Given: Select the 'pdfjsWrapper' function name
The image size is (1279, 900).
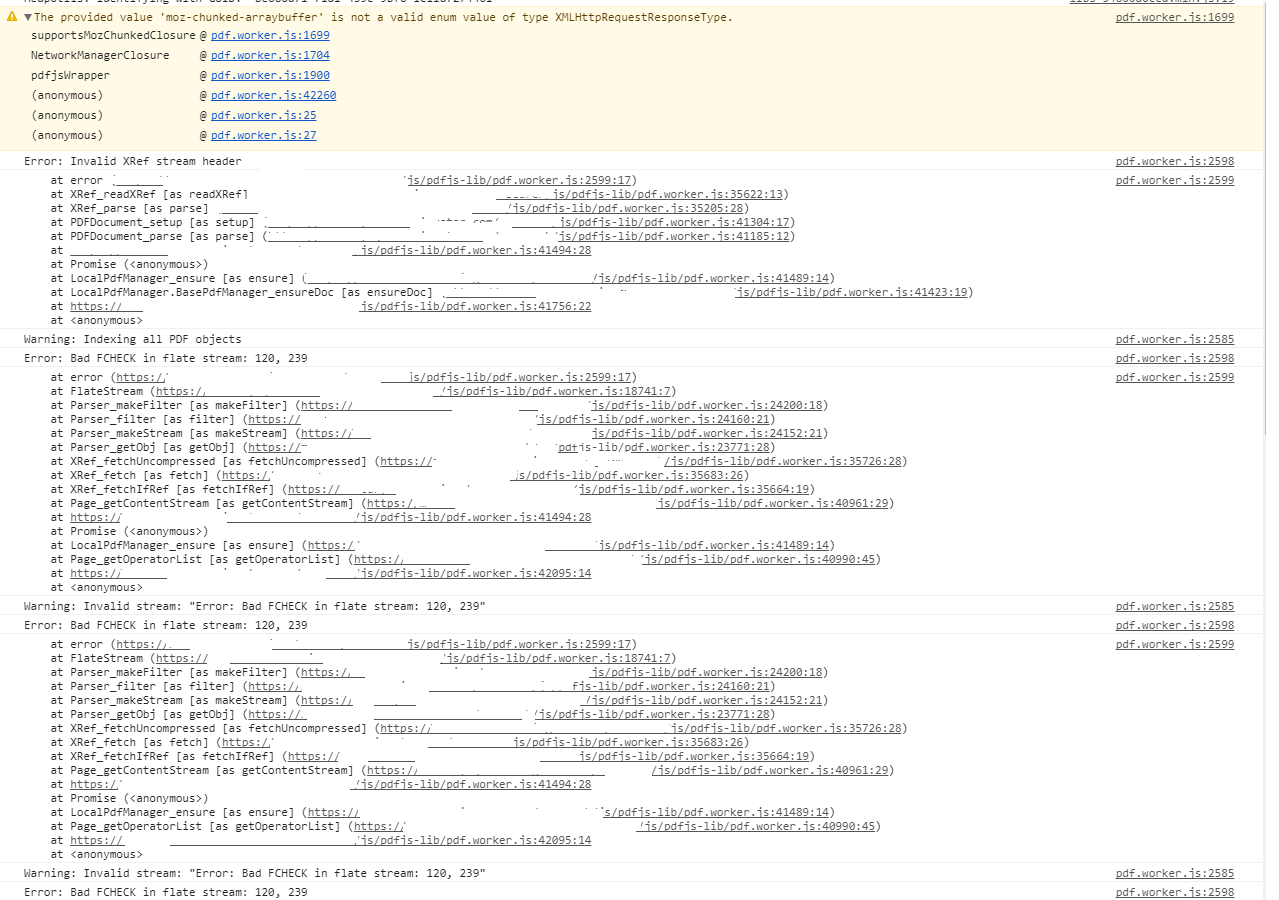Looking at the screenshot, I should (x=71, y=75).
